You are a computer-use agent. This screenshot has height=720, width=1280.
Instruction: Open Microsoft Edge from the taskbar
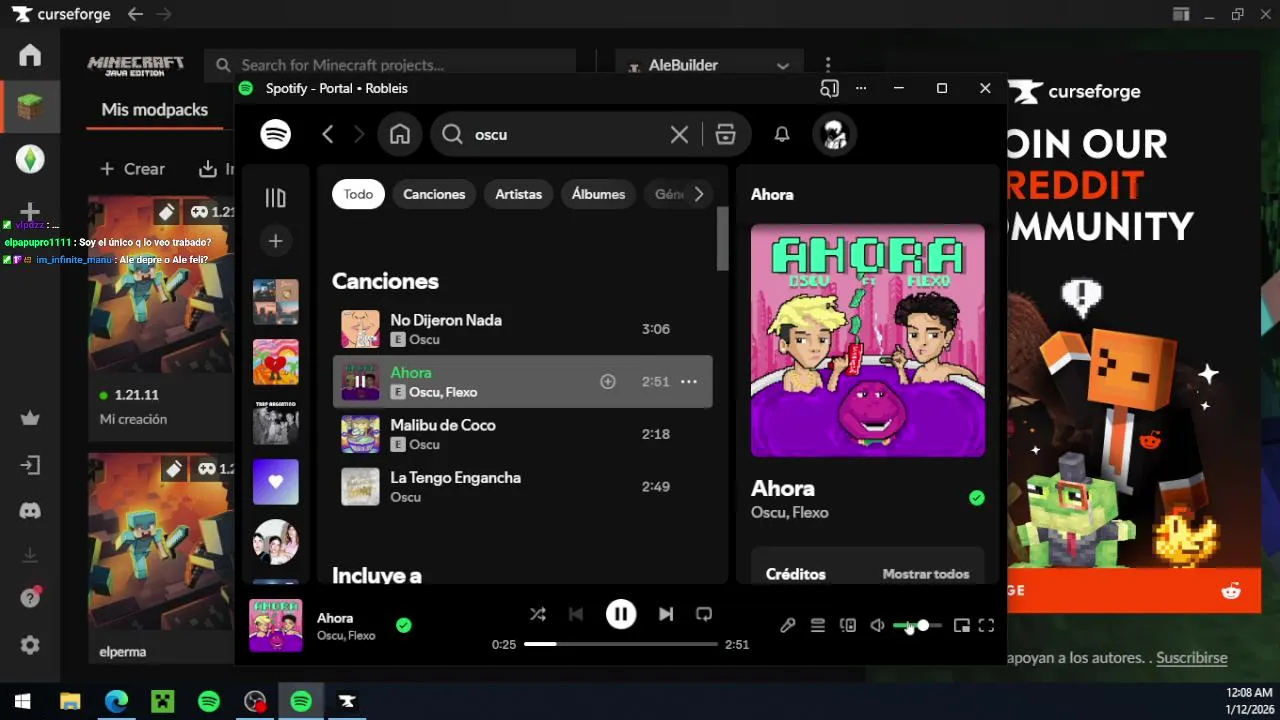tap(116, 701)
